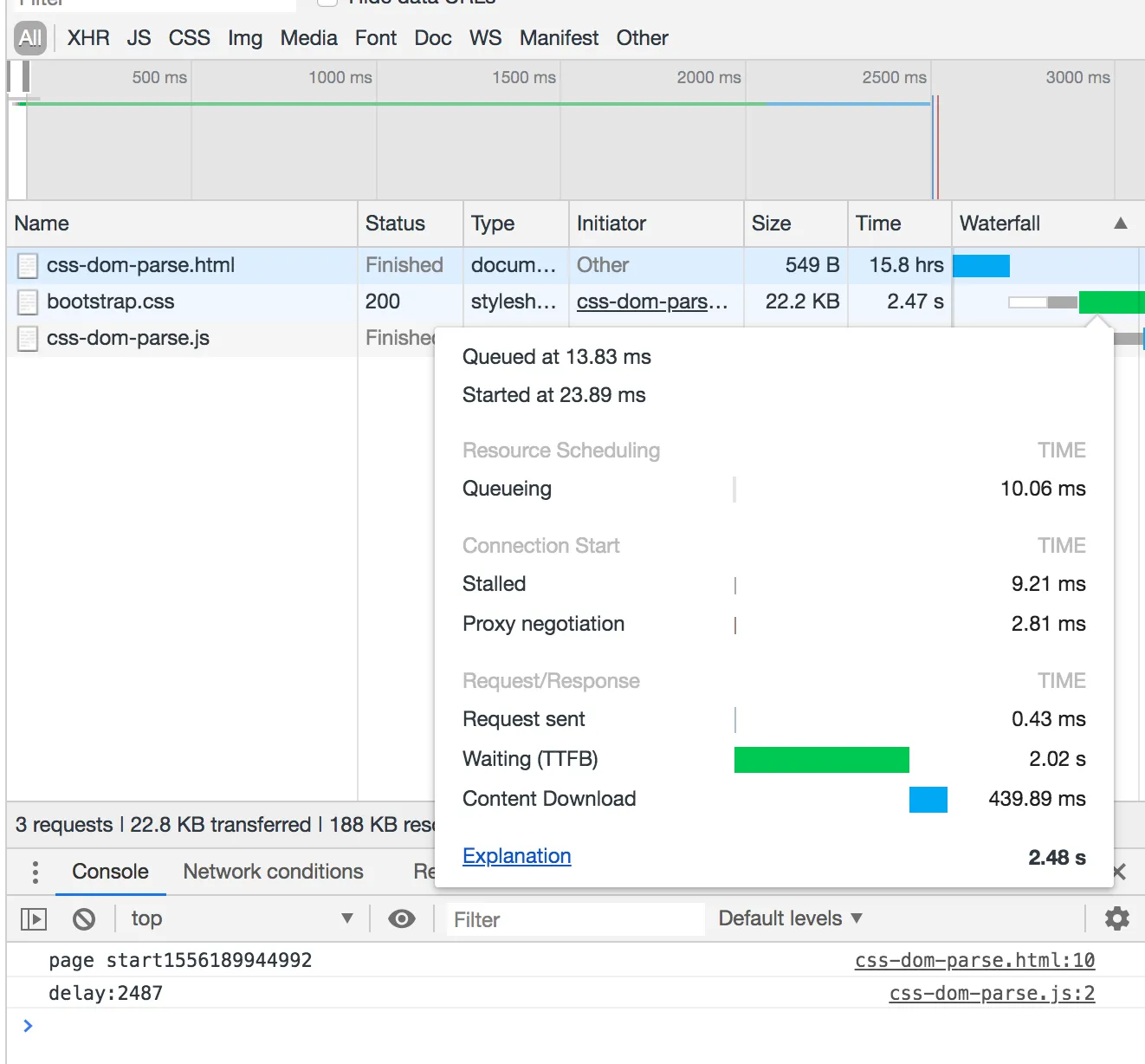Expand the Default levels dropdown
This screenshot has height=1064, width=1145.
(790, 918)
